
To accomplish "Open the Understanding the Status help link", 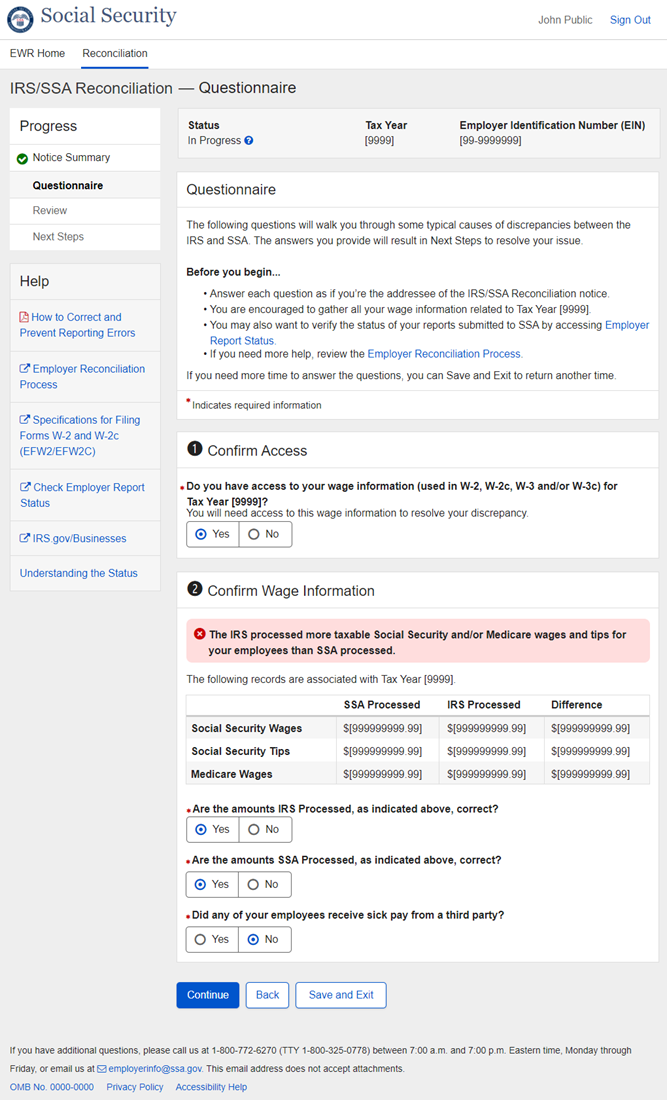I will (x=79, y=573).
